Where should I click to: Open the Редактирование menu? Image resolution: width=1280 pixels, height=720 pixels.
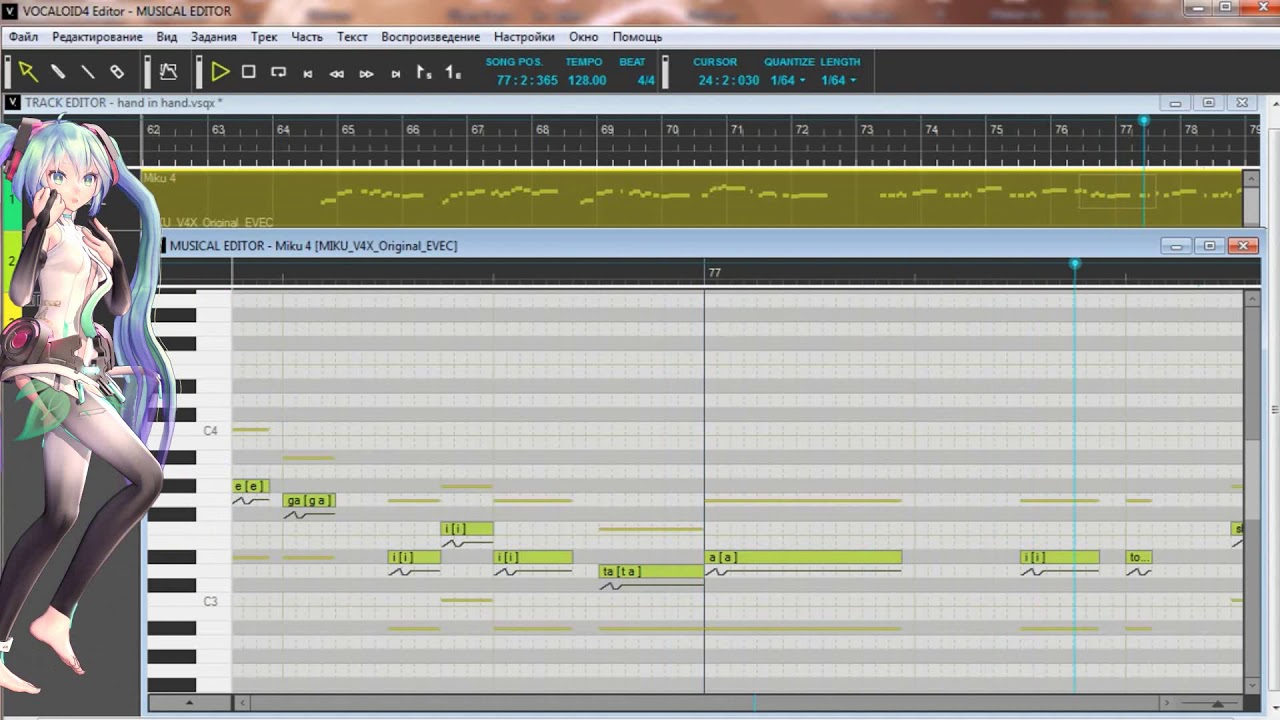click(x=97, y=37)
